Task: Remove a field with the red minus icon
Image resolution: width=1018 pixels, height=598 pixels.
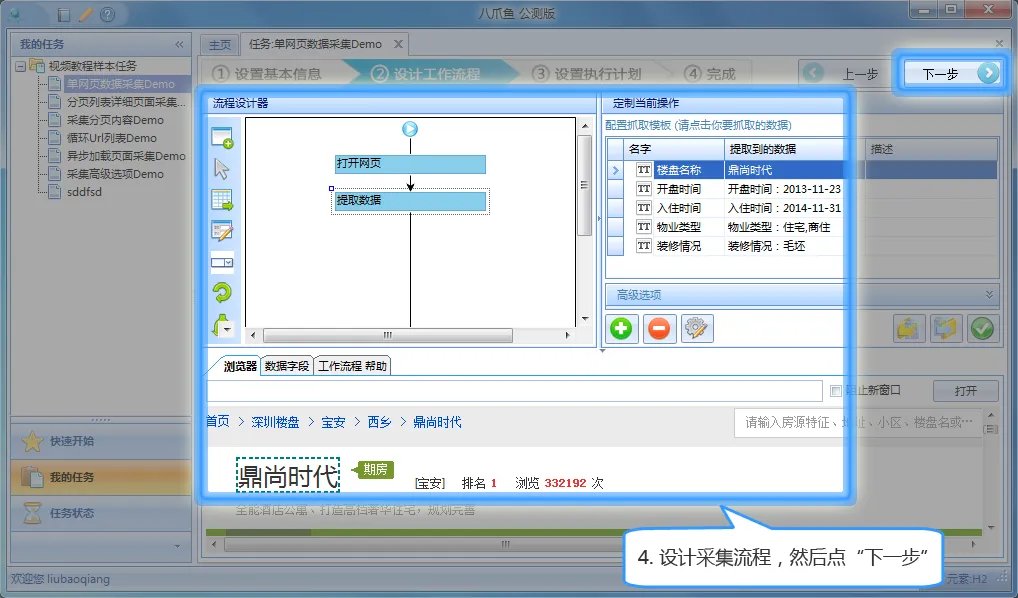Action: [x=658, y=330]
